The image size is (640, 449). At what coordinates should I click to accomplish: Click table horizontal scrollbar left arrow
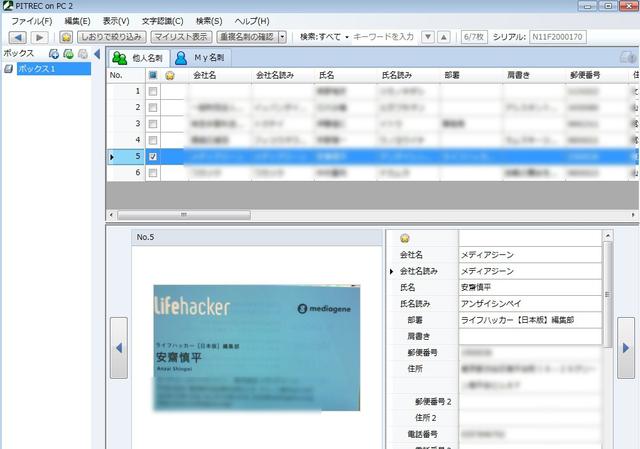(111, 215)
